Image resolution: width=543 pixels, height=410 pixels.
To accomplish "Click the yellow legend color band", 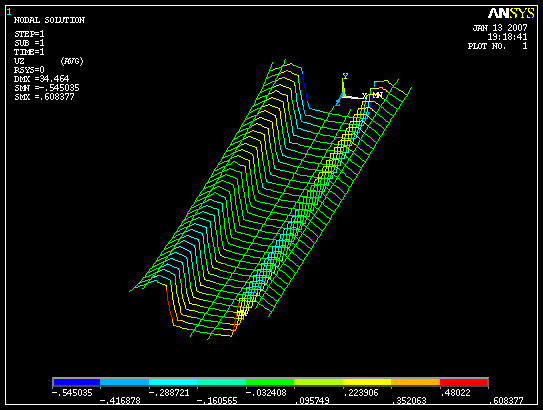I will pos(367,382).
